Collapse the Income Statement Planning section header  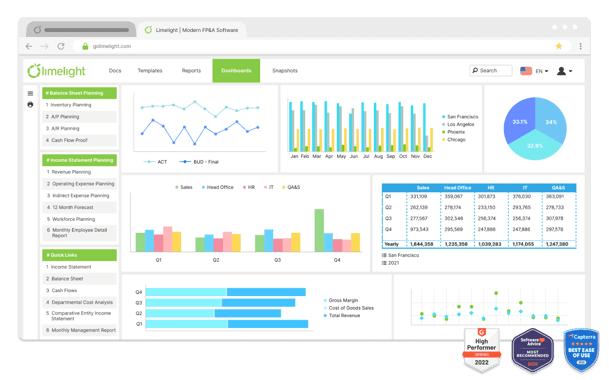[x=79, y=160]
